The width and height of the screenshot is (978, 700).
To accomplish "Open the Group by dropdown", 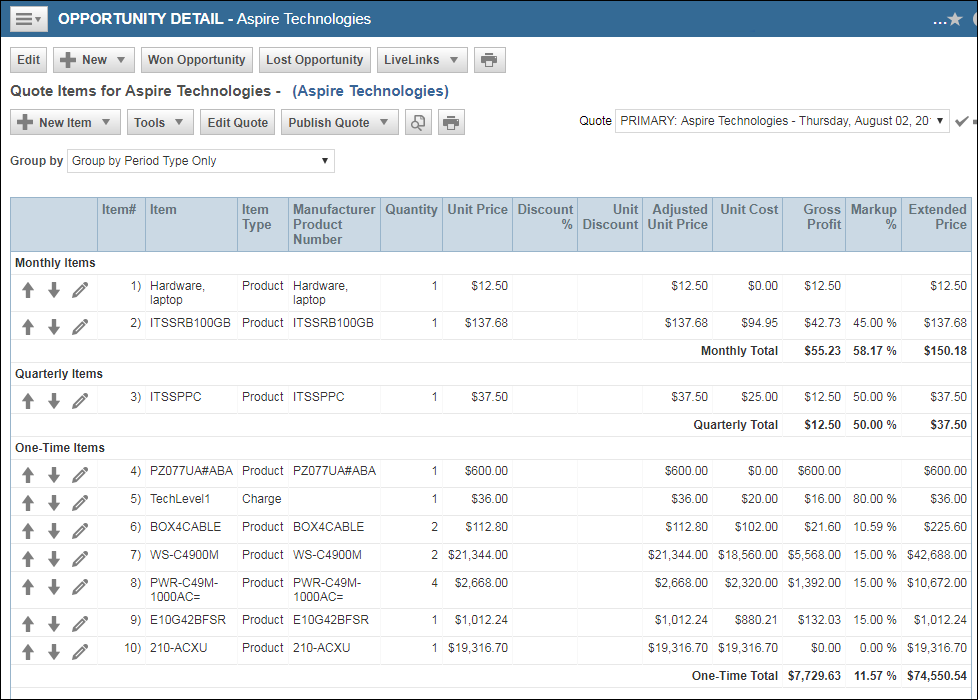I will click(x=201, y=161).
